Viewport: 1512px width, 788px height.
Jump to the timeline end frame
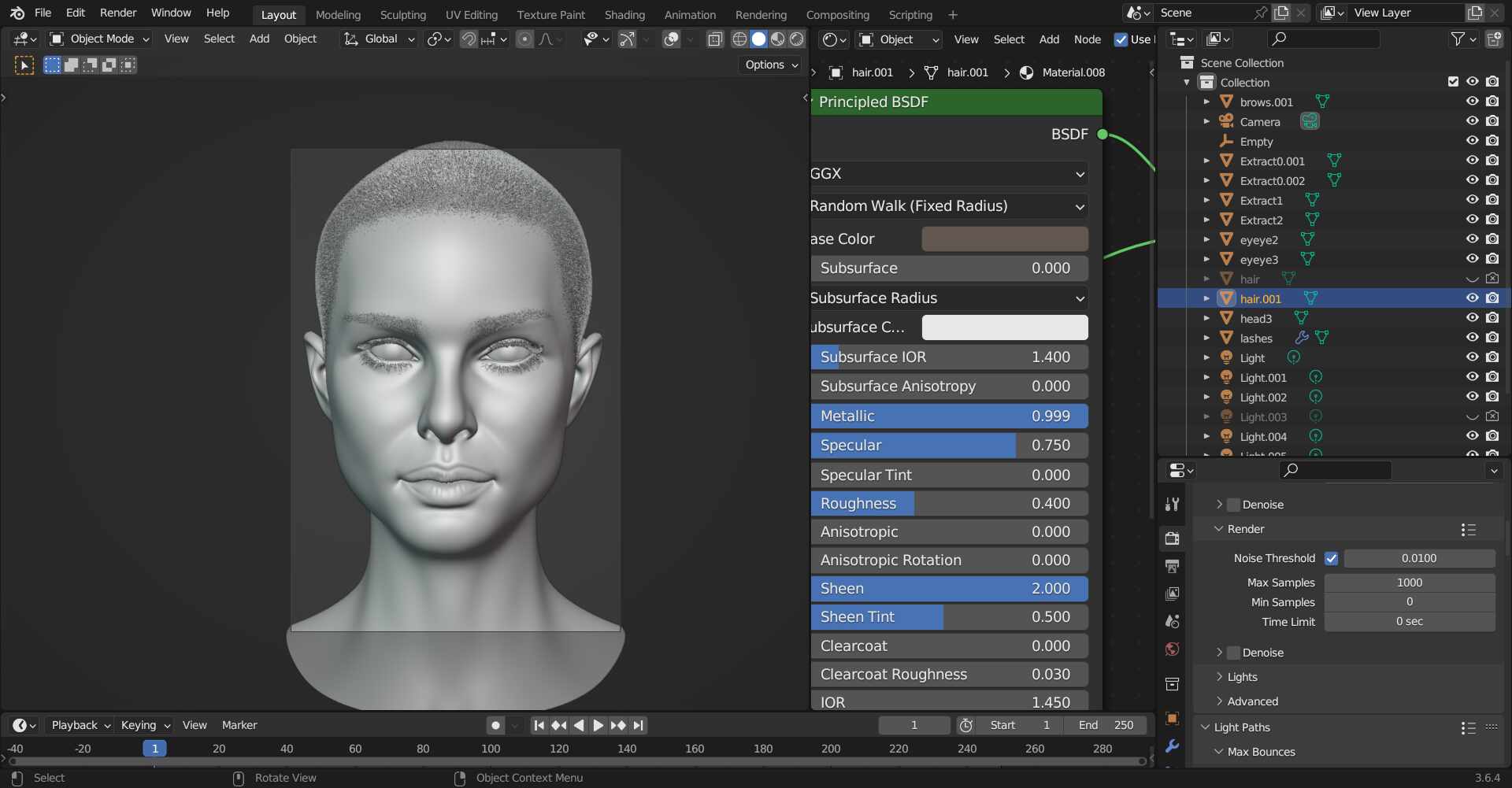(x=639, y=725)
